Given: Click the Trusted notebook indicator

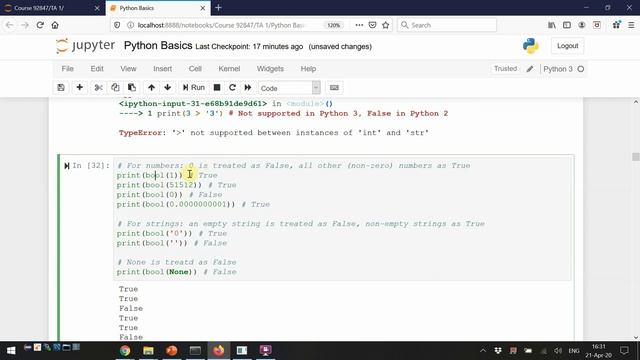Looking at the screenshot, I should [505, 69].
